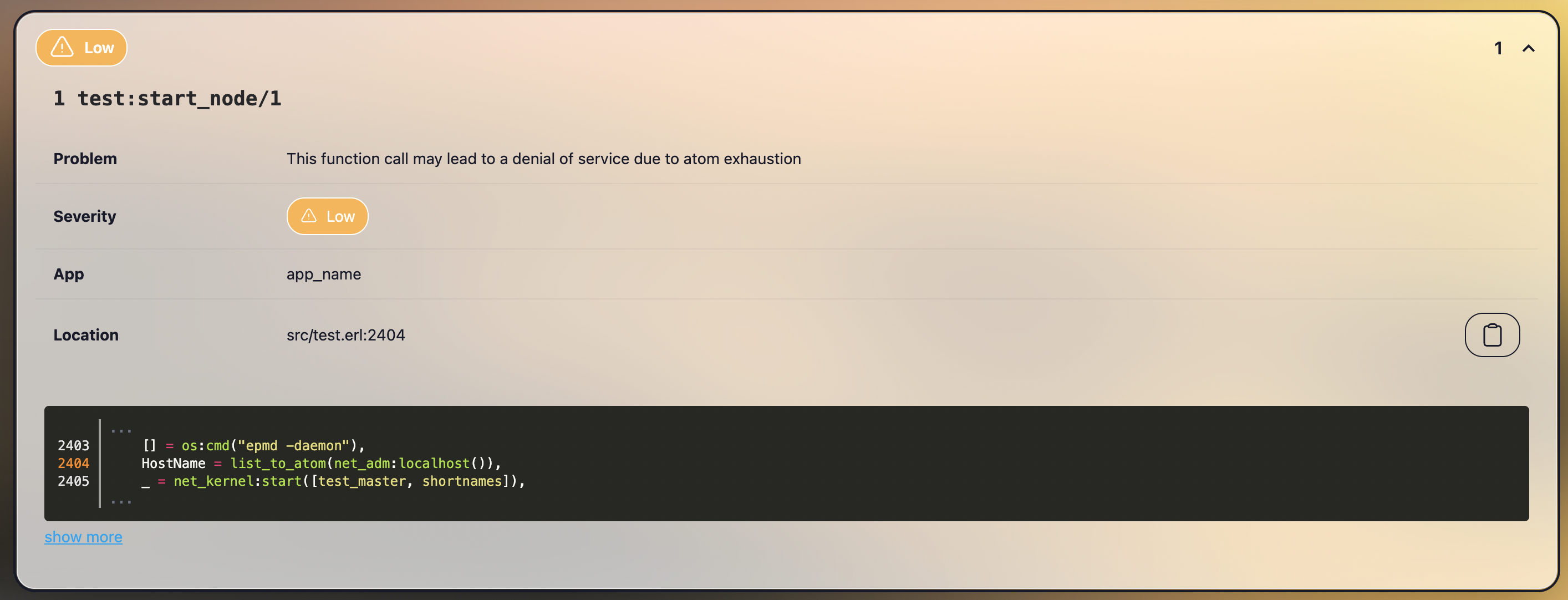Image resolution: width=1568 pixels, height=600 pixels.
Task: Click the warning triangle in the Severity row badge
Action: pos(309,216)
